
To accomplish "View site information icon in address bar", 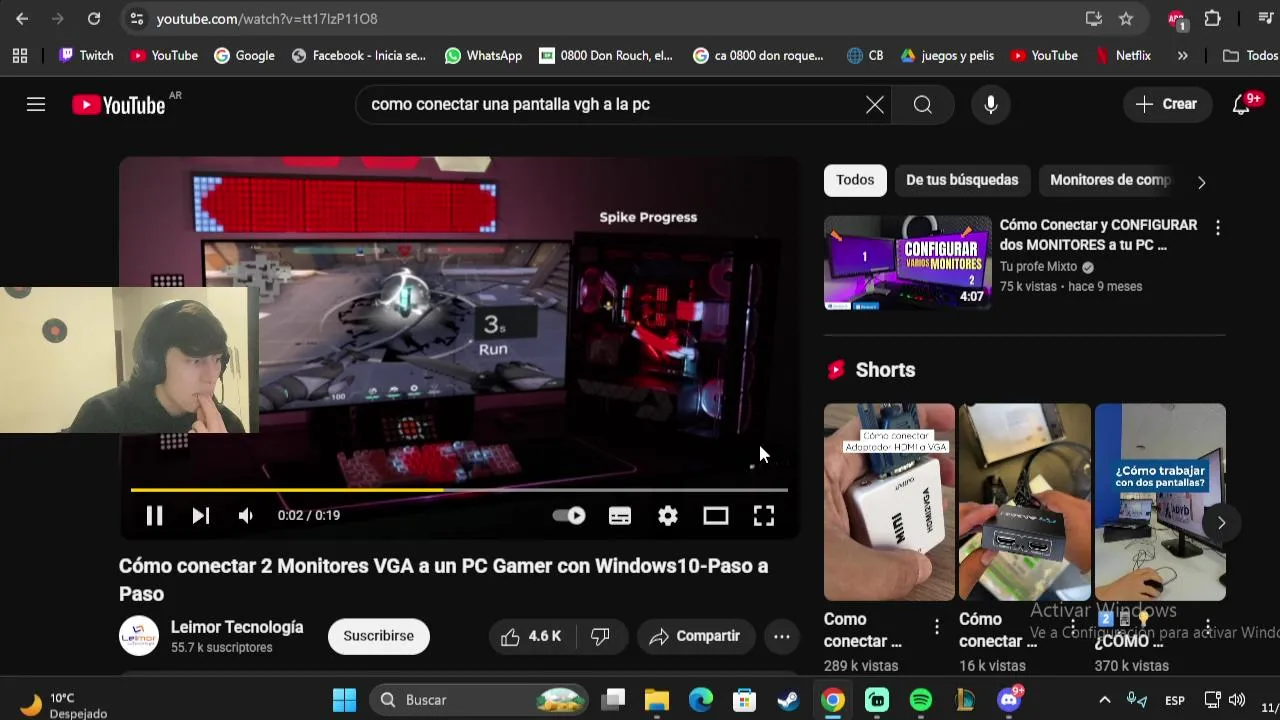I will click(137, 18).
